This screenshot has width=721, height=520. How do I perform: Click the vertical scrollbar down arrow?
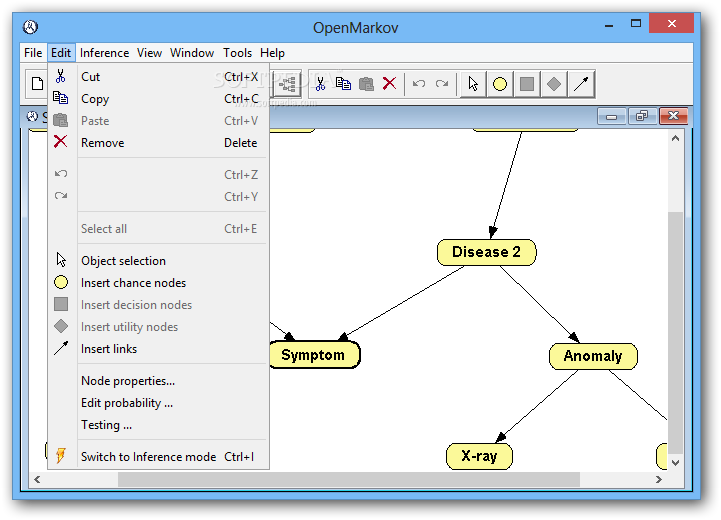tap(675, 463)
